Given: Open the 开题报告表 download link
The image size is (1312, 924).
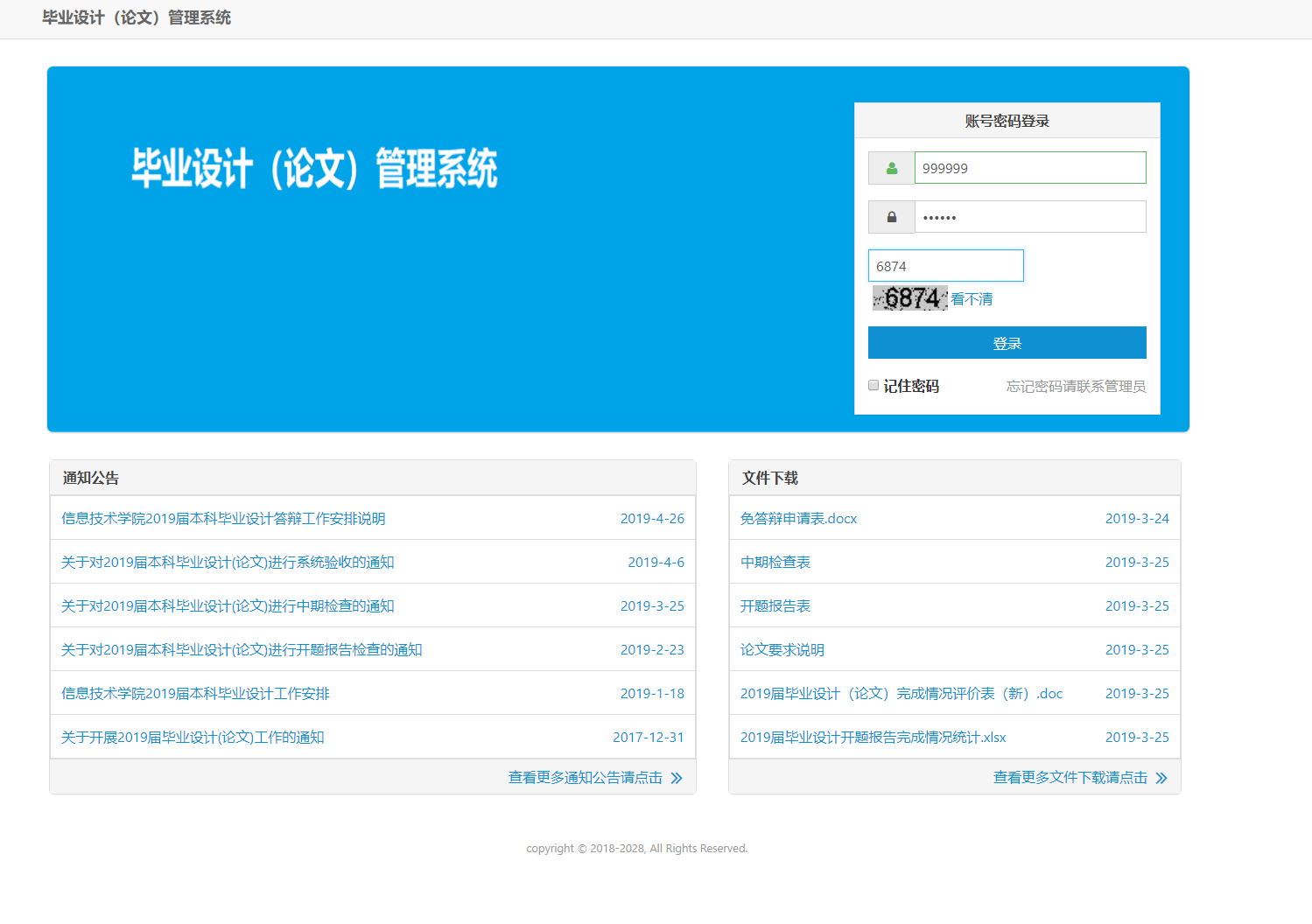Looking at the screenshot, I should pyautogui.click(x=775, y=605).
